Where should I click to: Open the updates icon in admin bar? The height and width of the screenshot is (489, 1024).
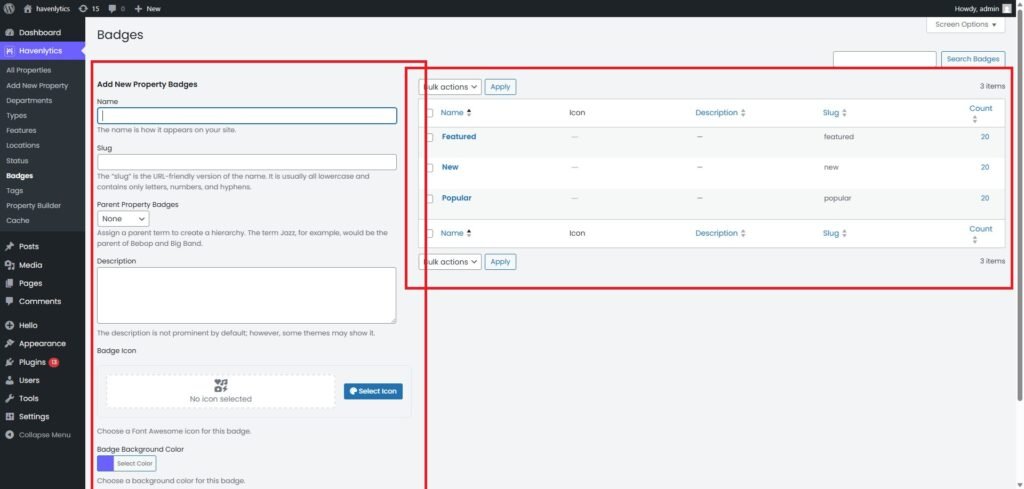click(x=82, y=8)
